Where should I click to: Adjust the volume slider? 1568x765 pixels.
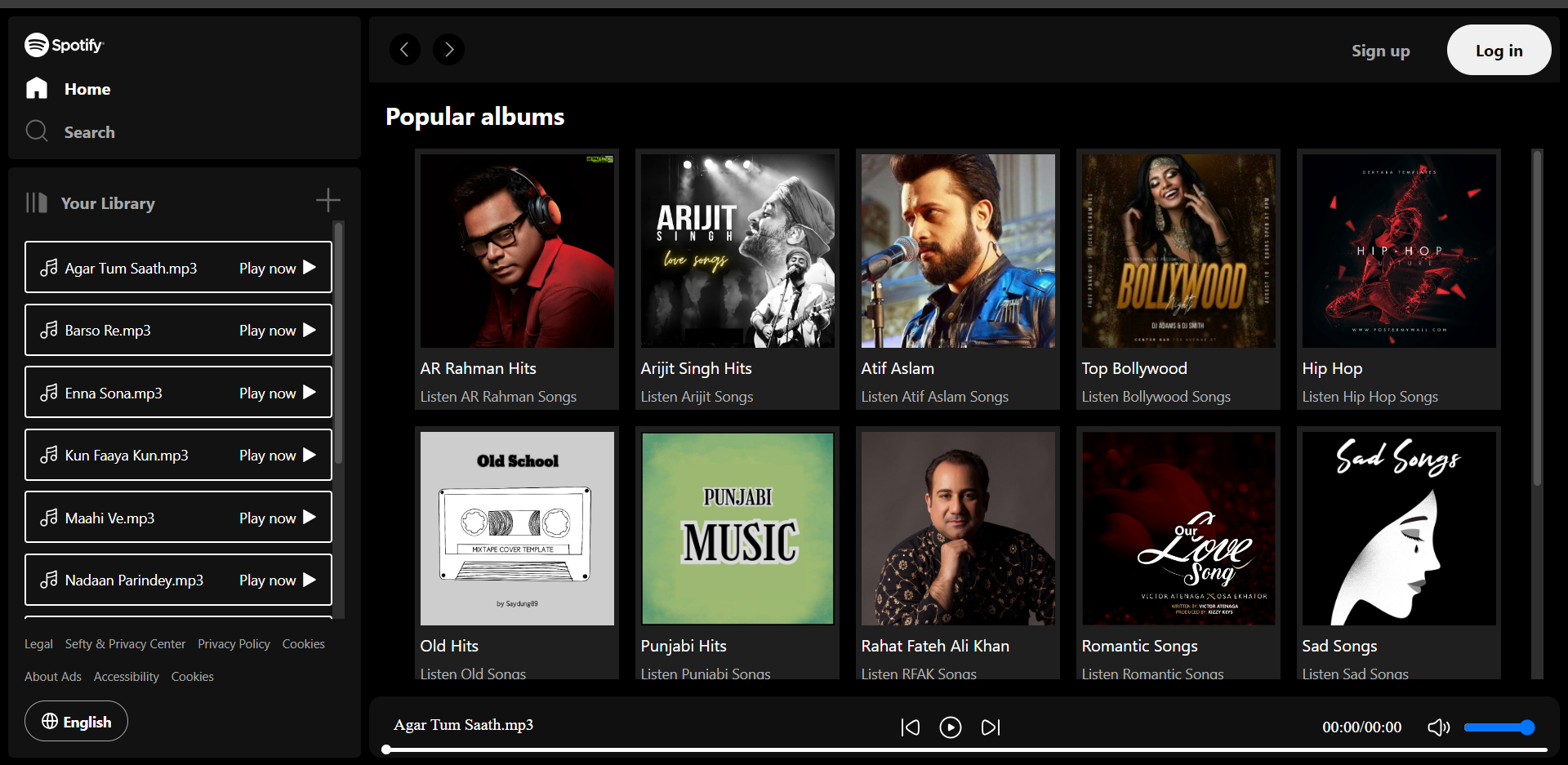click(x=1499, y=727)
